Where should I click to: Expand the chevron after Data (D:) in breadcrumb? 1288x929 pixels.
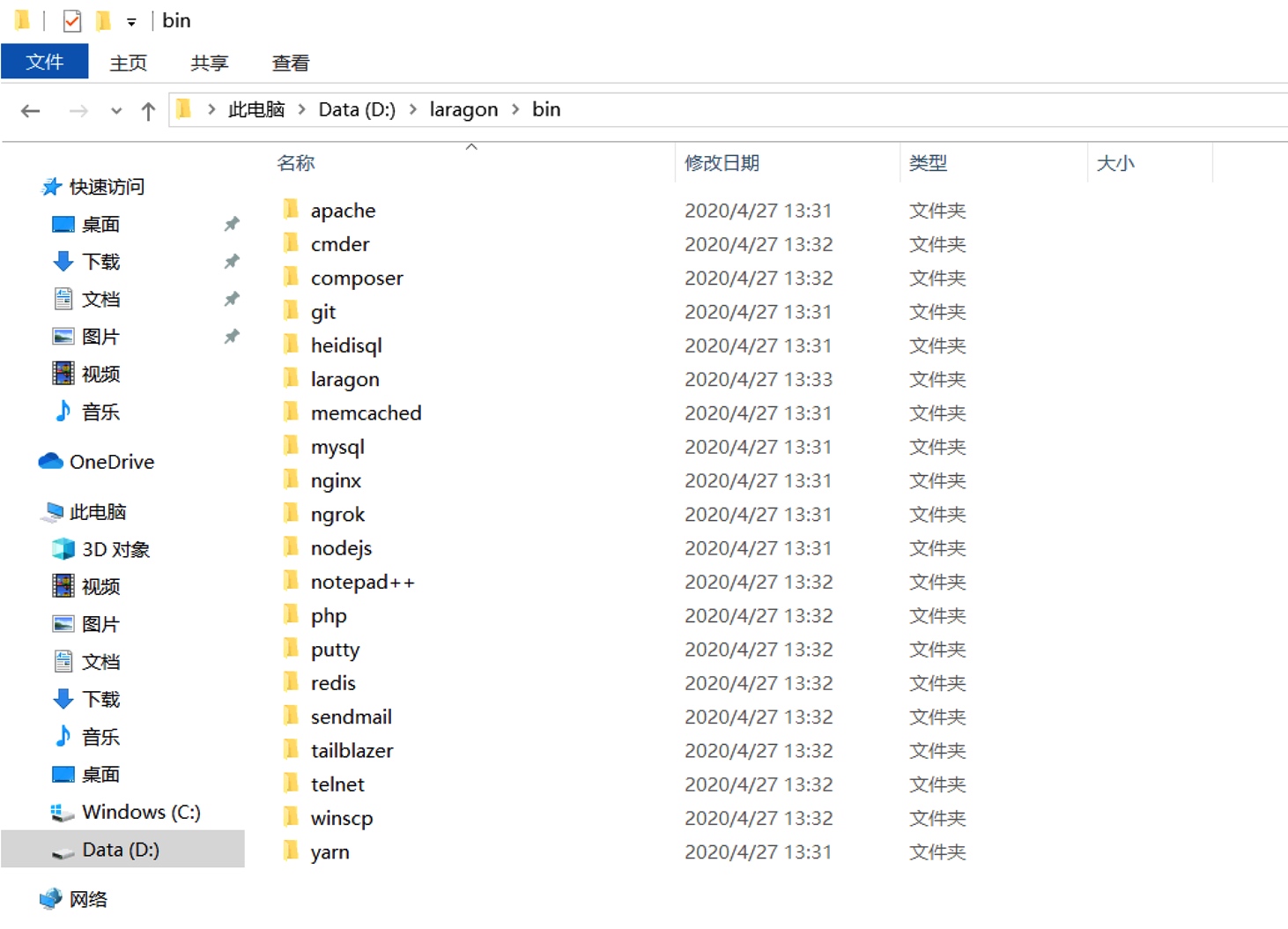(x=413, y=108)
